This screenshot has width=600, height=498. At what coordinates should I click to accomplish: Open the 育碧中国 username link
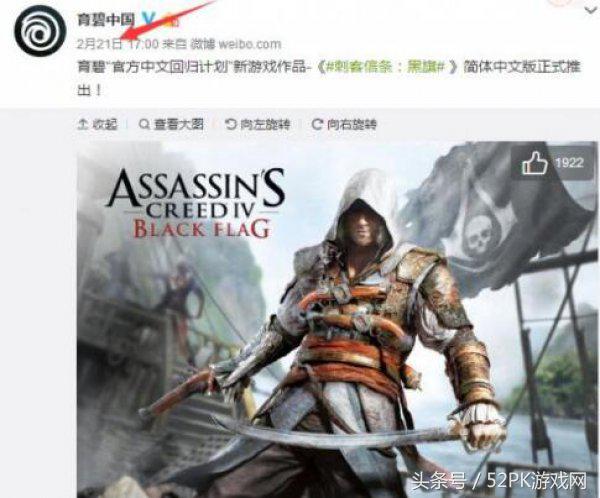click(x=106, y=19)
